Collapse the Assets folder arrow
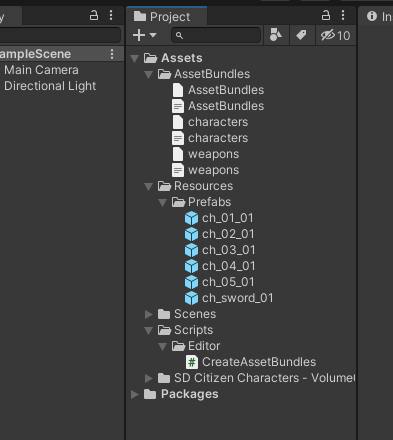Viewport: 393px width, 440px height. (135, 59)
